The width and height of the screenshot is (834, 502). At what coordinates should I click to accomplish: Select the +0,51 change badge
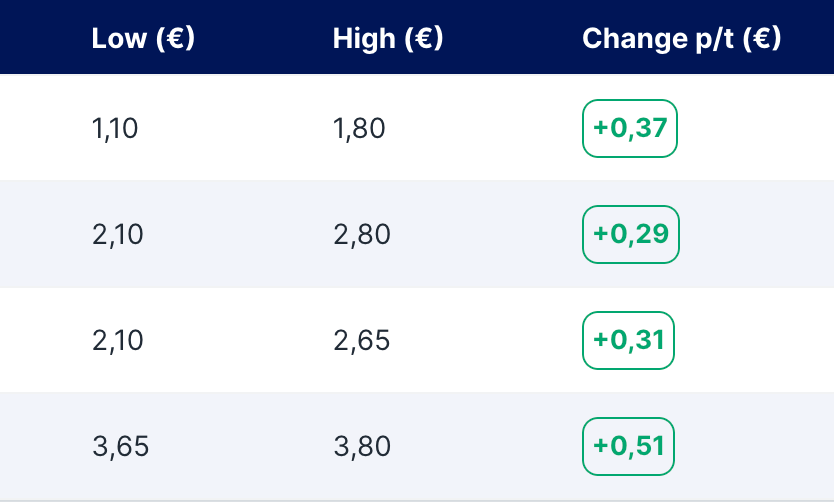coord(629,446)
